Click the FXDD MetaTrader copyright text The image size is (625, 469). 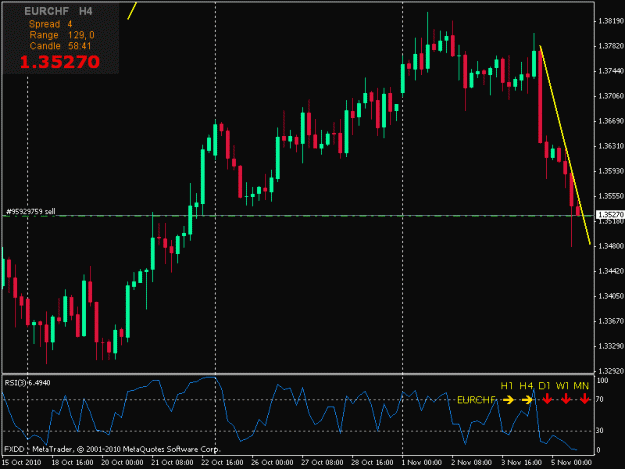click(x=112, y=449)
